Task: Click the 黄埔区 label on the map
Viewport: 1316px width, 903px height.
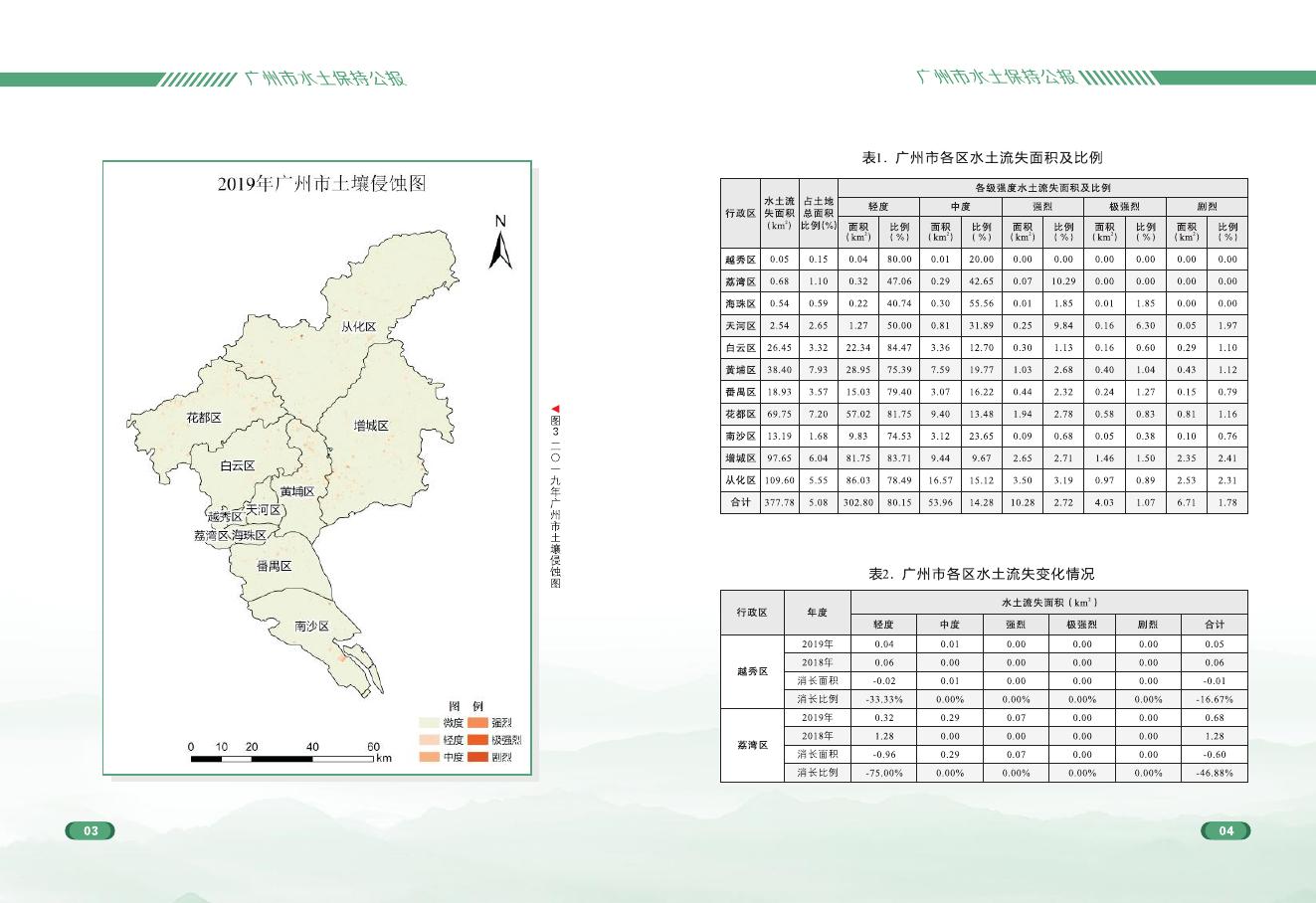Action: click(296, 491)
